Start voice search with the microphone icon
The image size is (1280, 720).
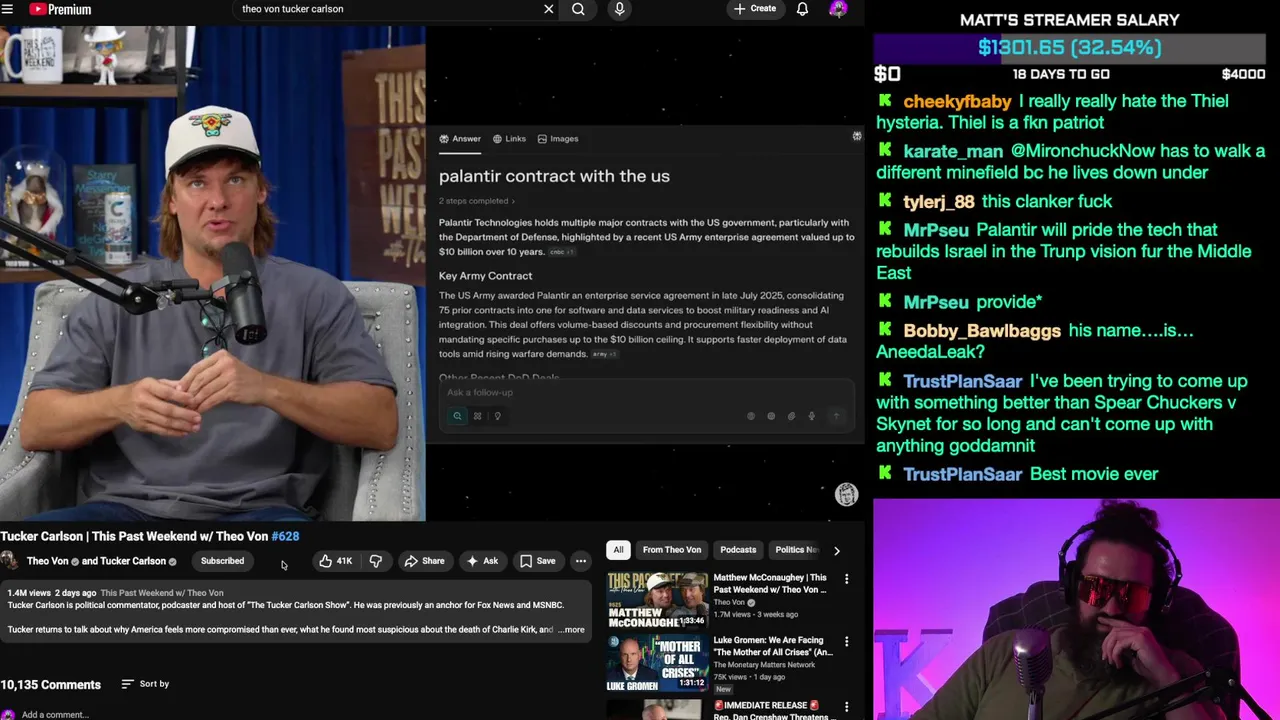(619, 9)
